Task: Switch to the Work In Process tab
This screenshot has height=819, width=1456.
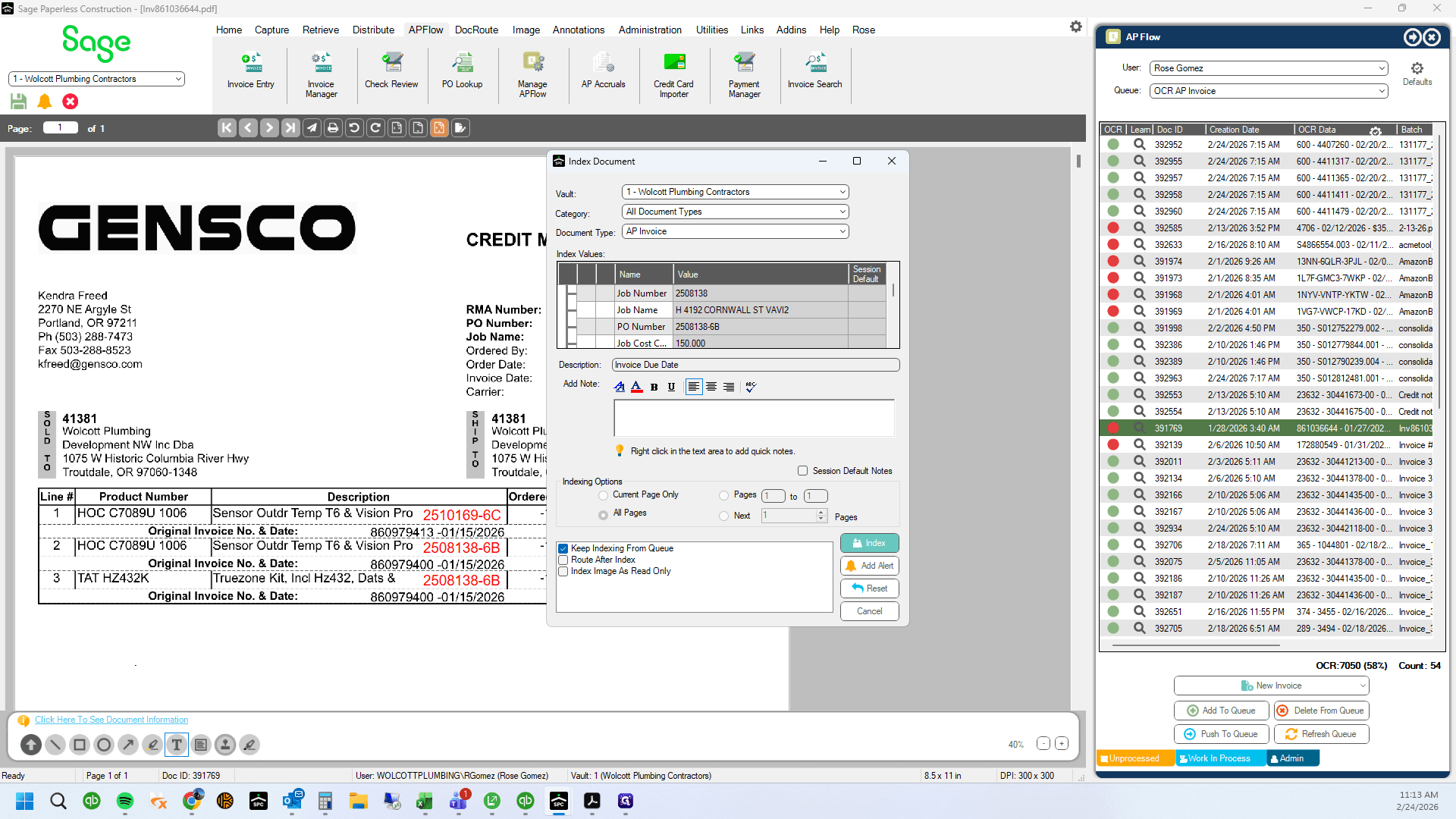Action: tap(1219, 758)
